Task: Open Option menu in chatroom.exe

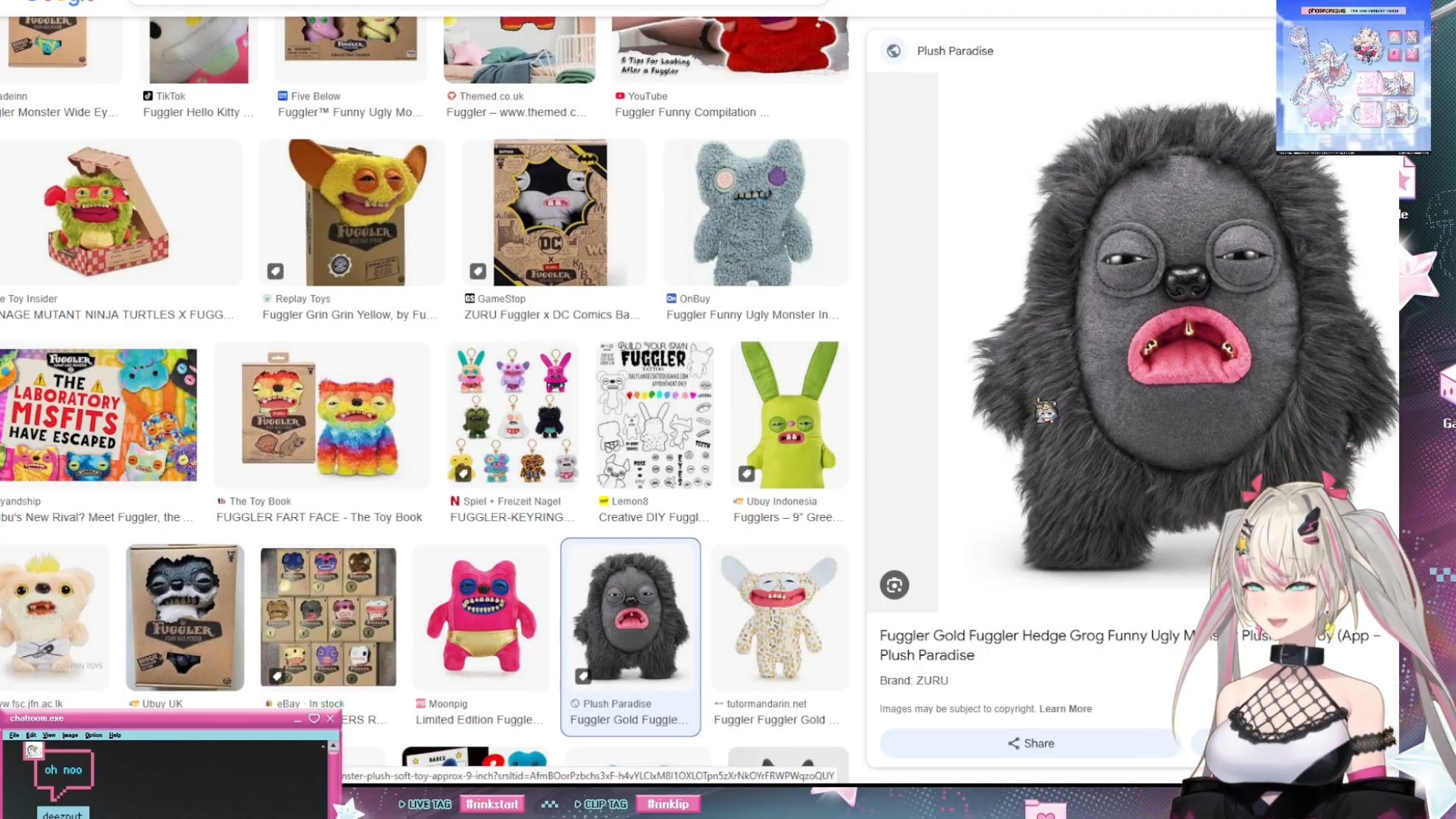Action: click(94, 735)
